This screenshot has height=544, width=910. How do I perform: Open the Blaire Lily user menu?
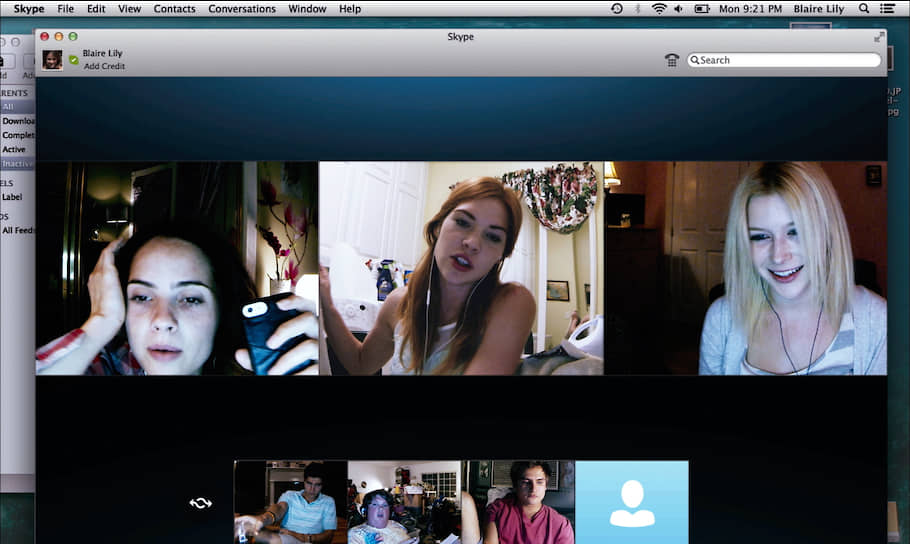pos(819,9)
